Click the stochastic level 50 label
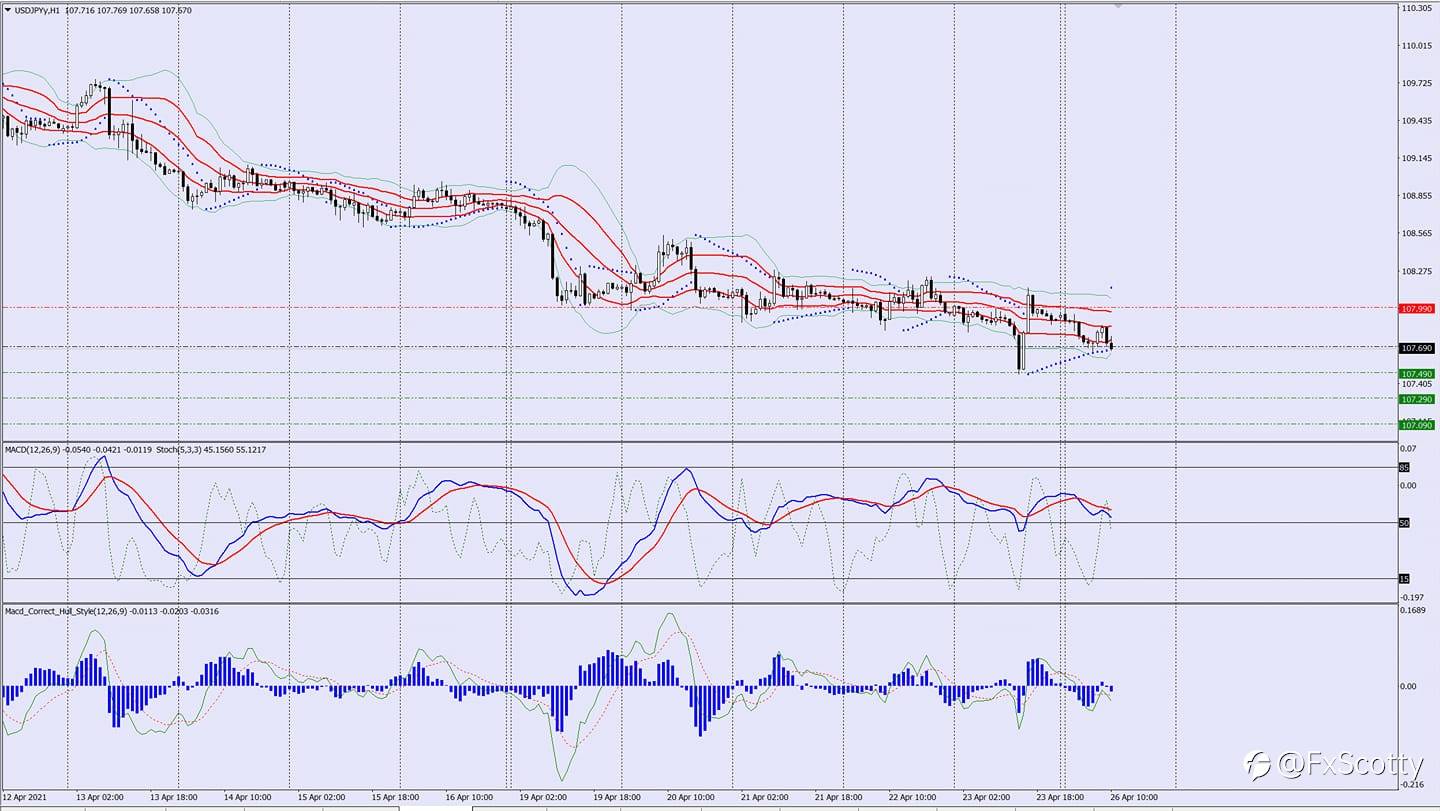Screen dimensions: 1440x811 point(1404,523)
